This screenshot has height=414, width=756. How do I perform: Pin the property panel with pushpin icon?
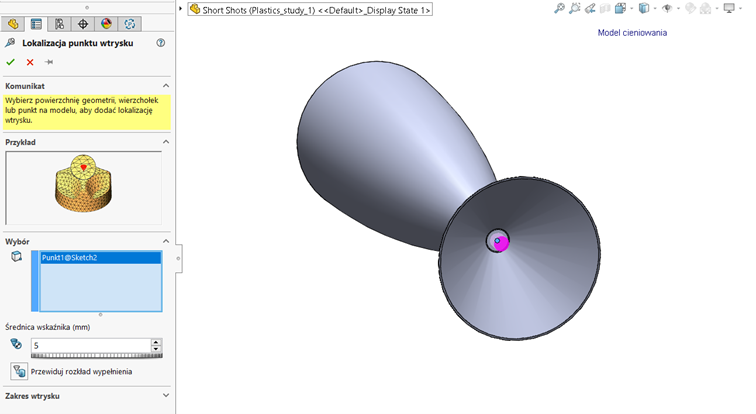click(48, 62)
